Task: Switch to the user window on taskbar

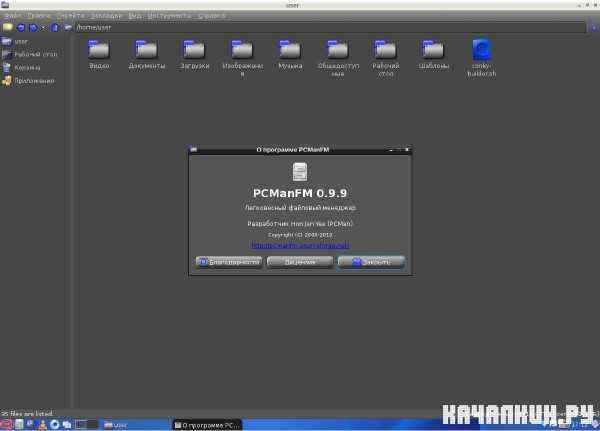Action: tap(136, 425)
